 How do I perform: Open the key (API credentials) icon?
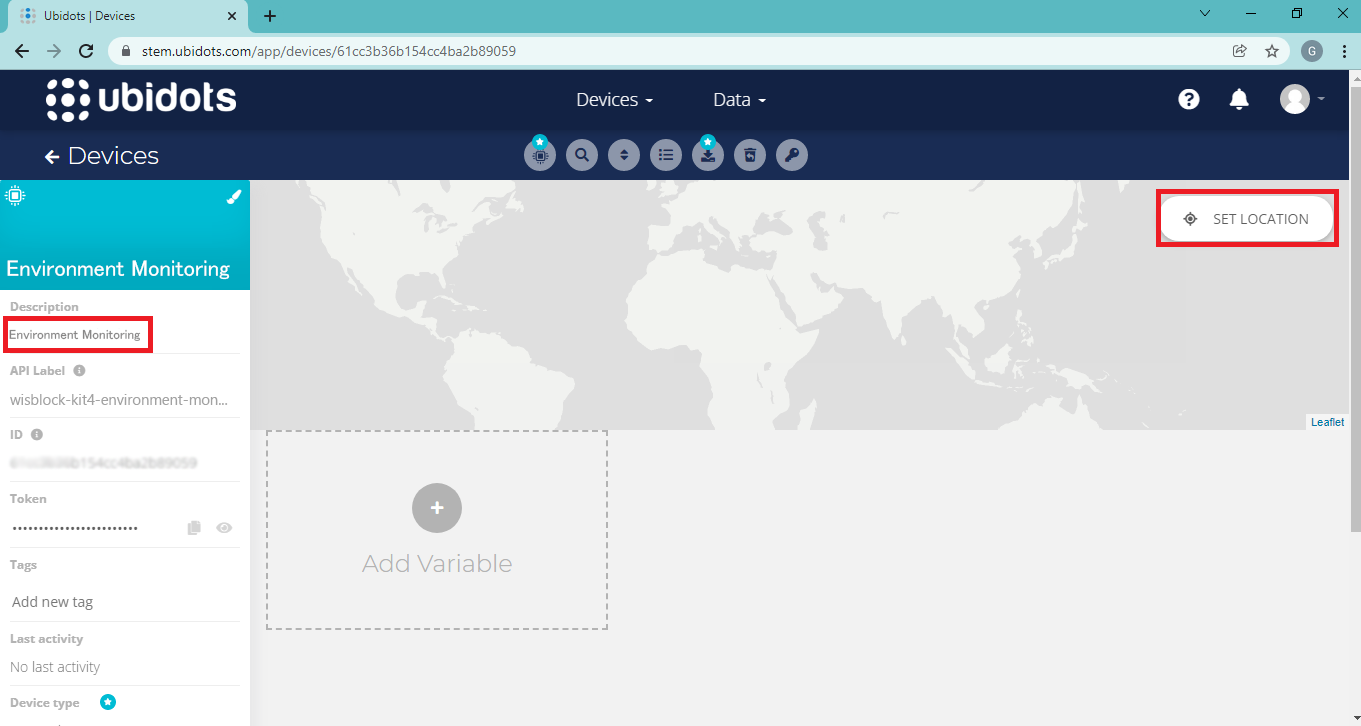[x=792, y=156]
